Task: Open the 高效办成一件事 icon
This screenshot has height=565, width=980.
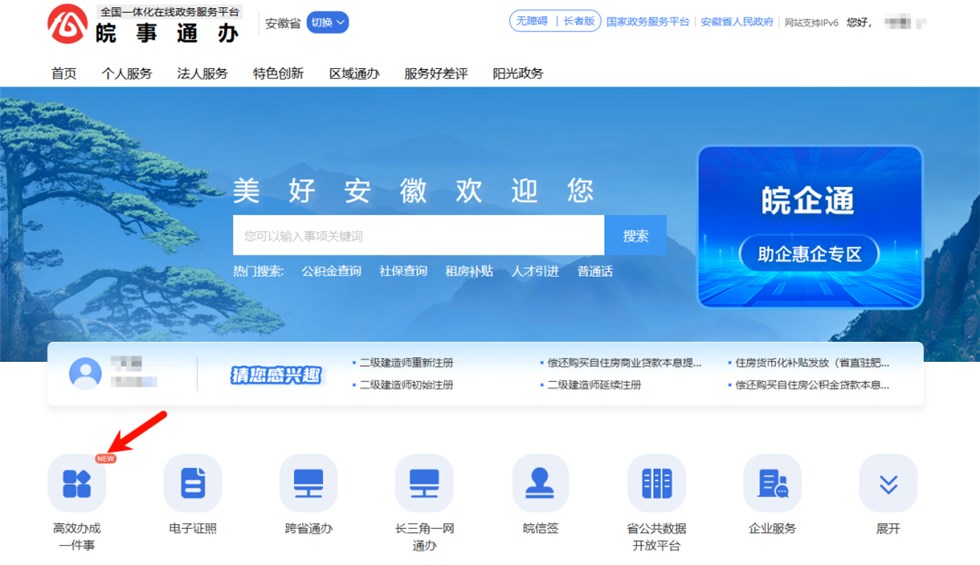Action: [x=77, y=484]
